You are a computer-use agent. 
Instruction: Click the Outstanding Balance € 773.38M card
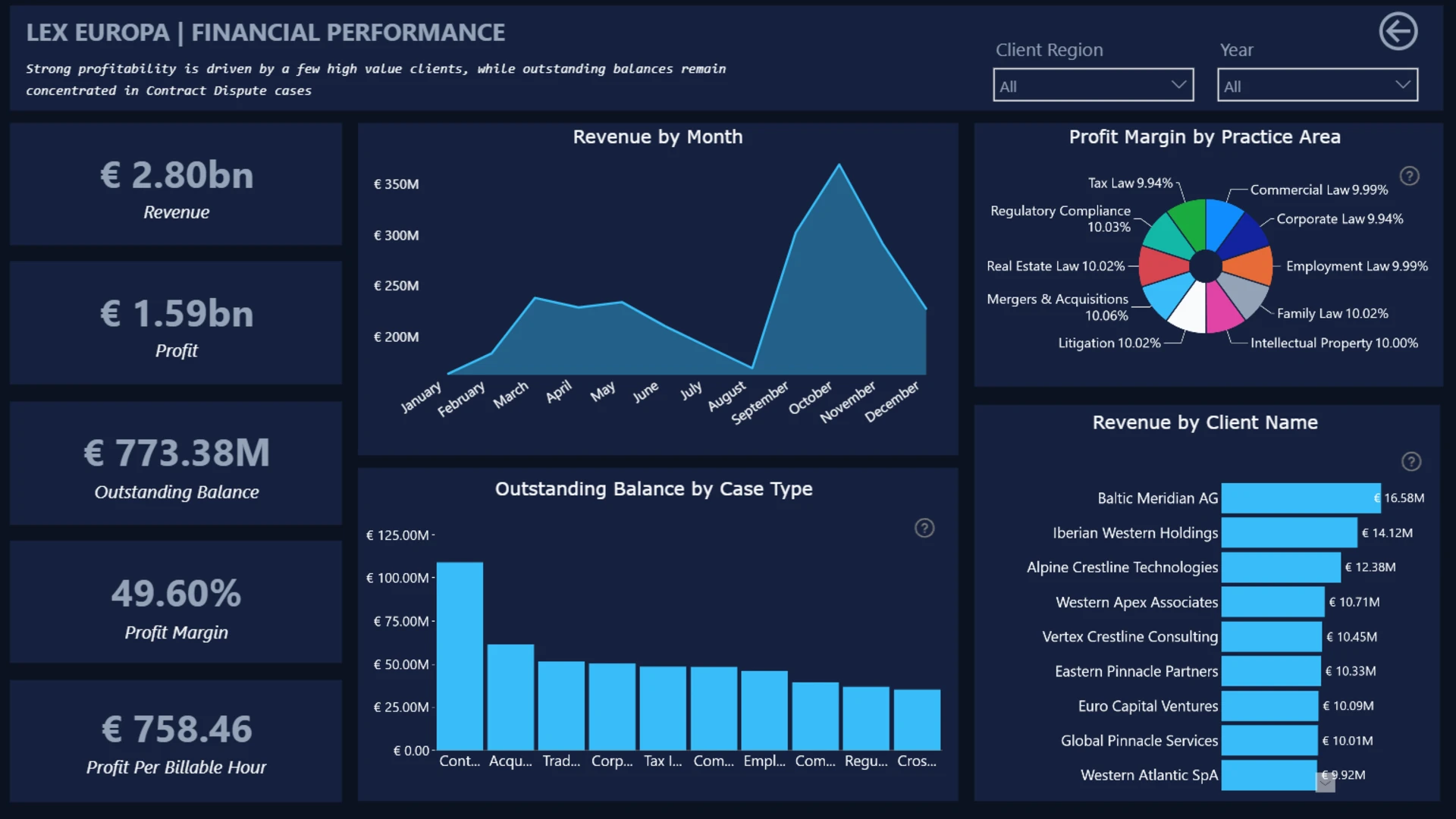click(x=176, y=463)
